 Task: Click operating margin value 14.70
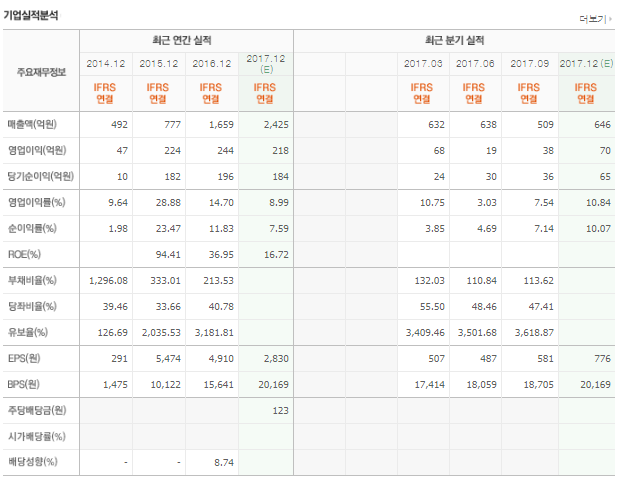(222, 203)
